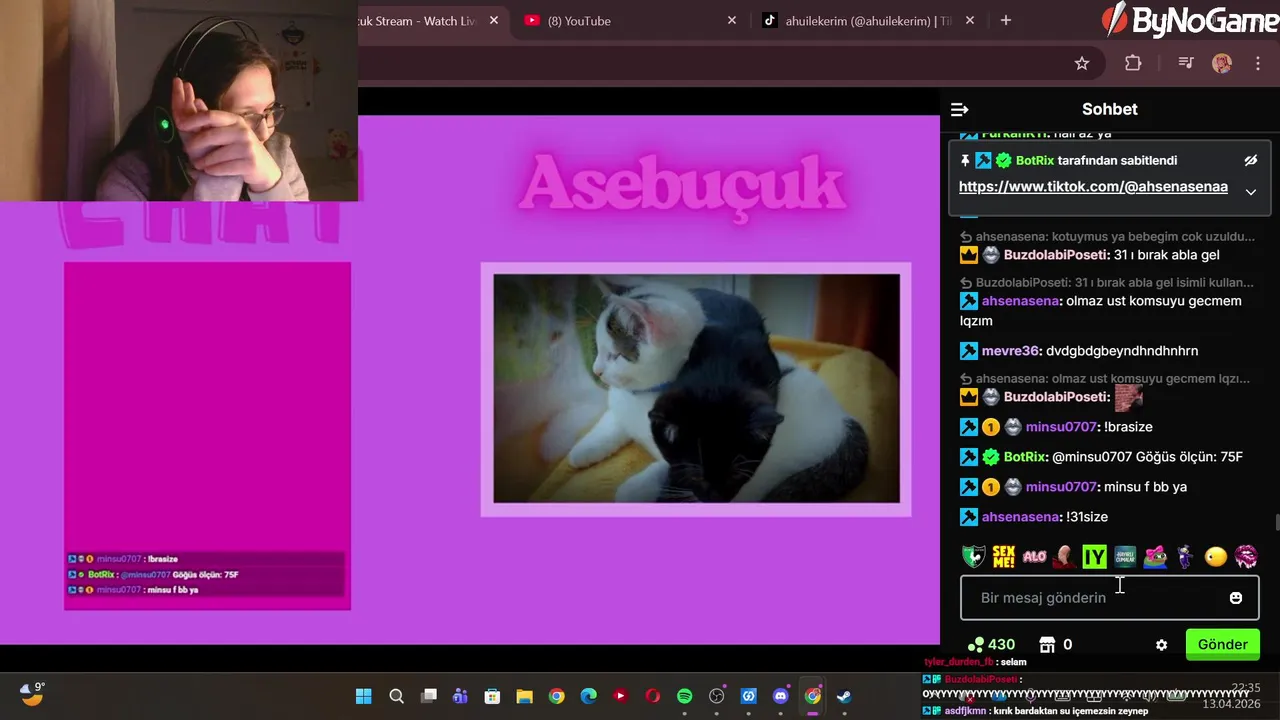The height and width of the screenshot is (720, 1280).
Task: Bookmark this page with the star
Action: (x=1081, y=63)
